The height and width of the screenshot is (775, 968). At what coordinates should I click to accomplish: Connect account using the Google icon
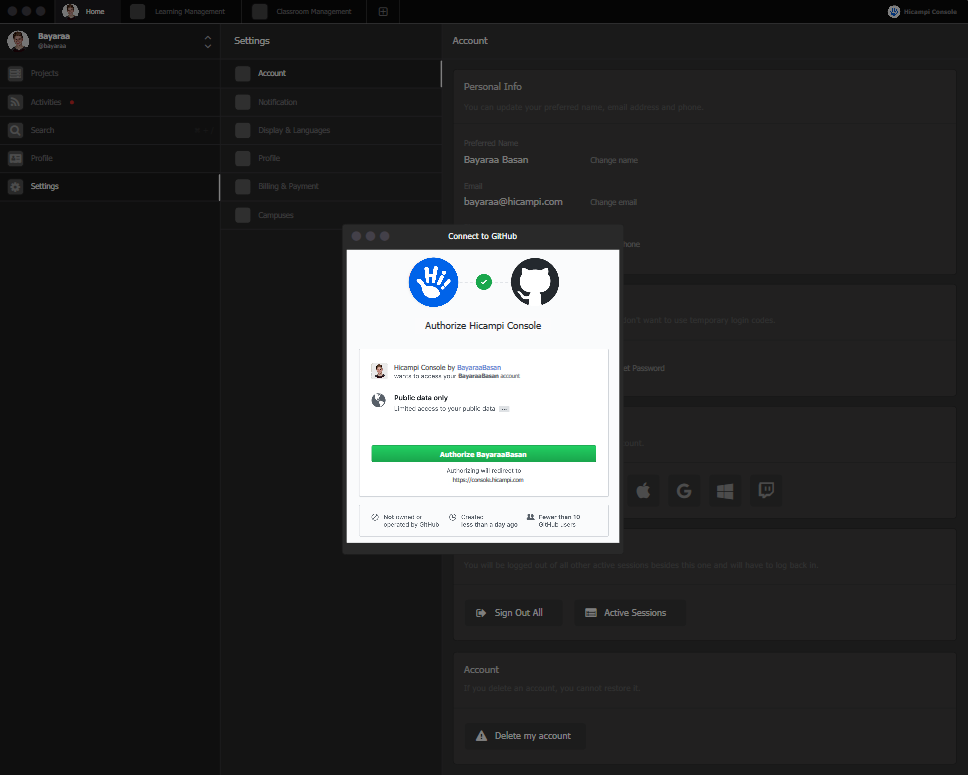point(684,490)
